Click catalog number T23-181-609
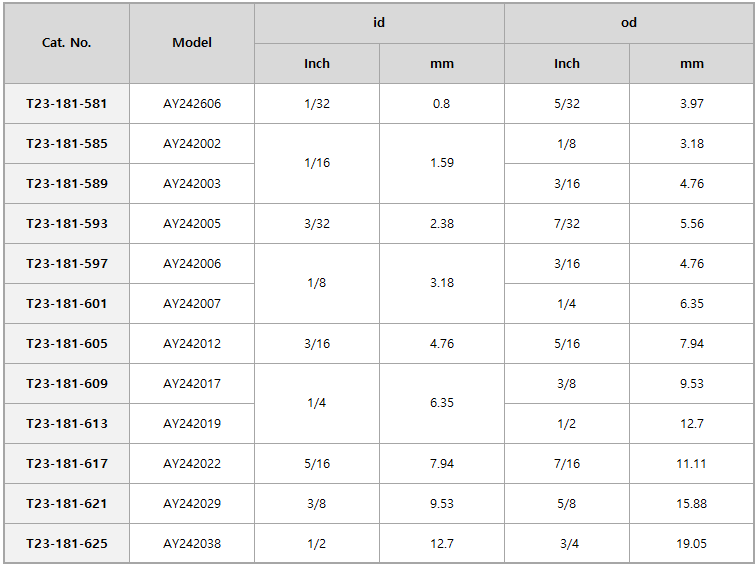The height and width of the screenshot is (566, 756). click(x=67, y=384)
